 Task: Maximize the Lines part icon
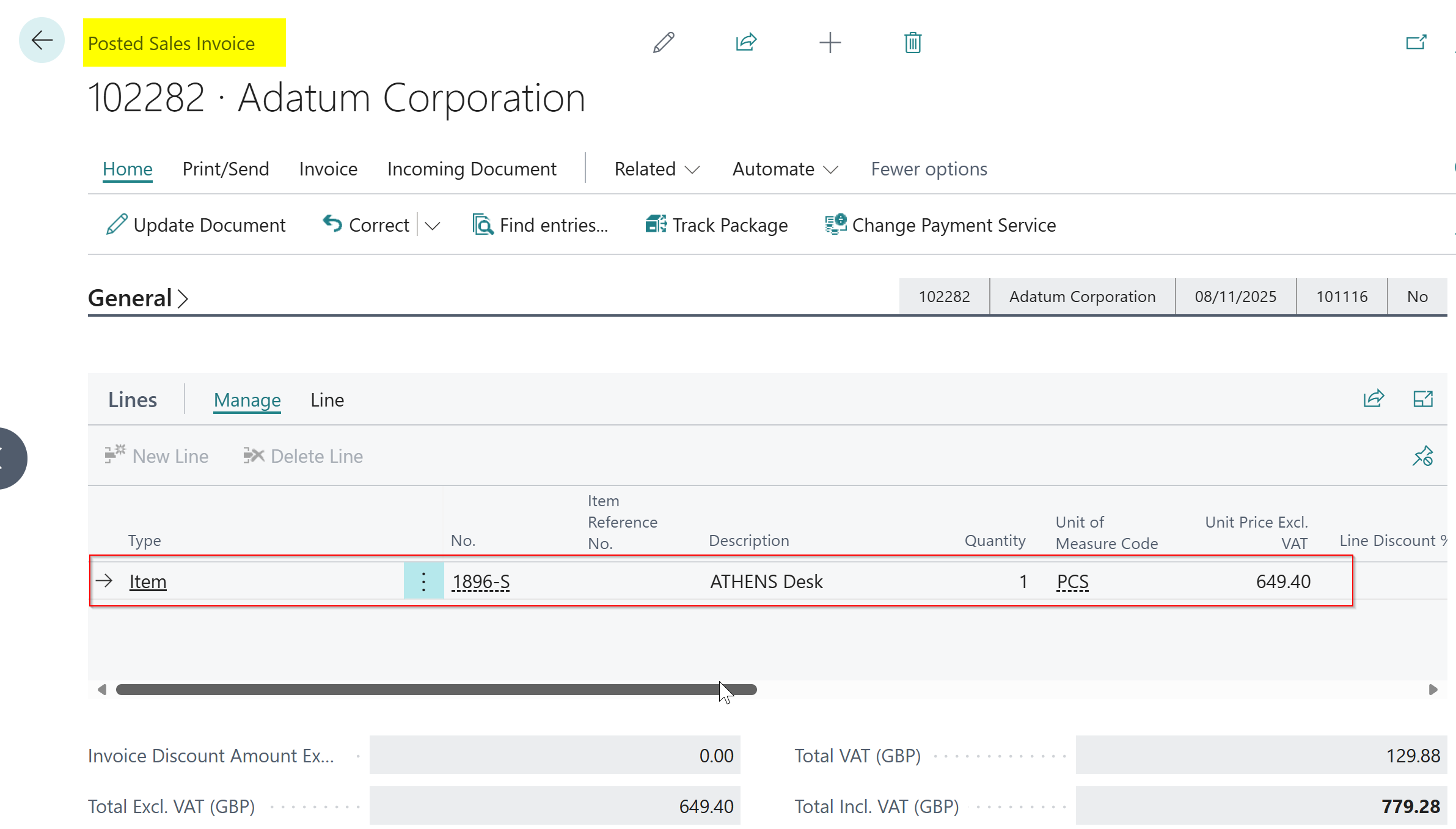point(1423,399)
